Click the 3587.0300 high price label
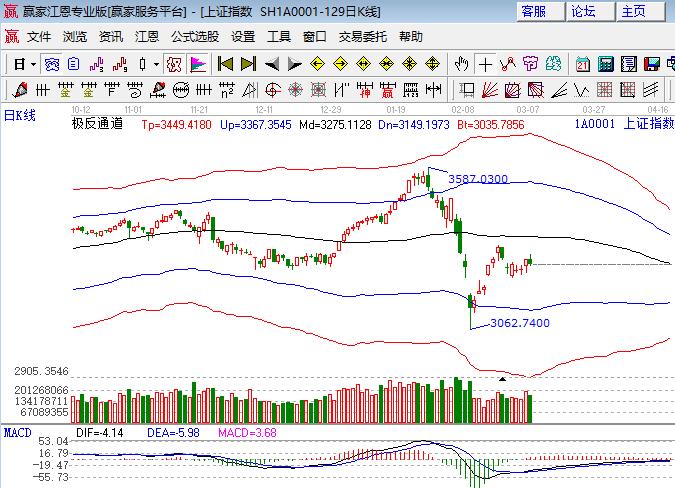Screen dimensions: 675x488 [x=478, y=179]
